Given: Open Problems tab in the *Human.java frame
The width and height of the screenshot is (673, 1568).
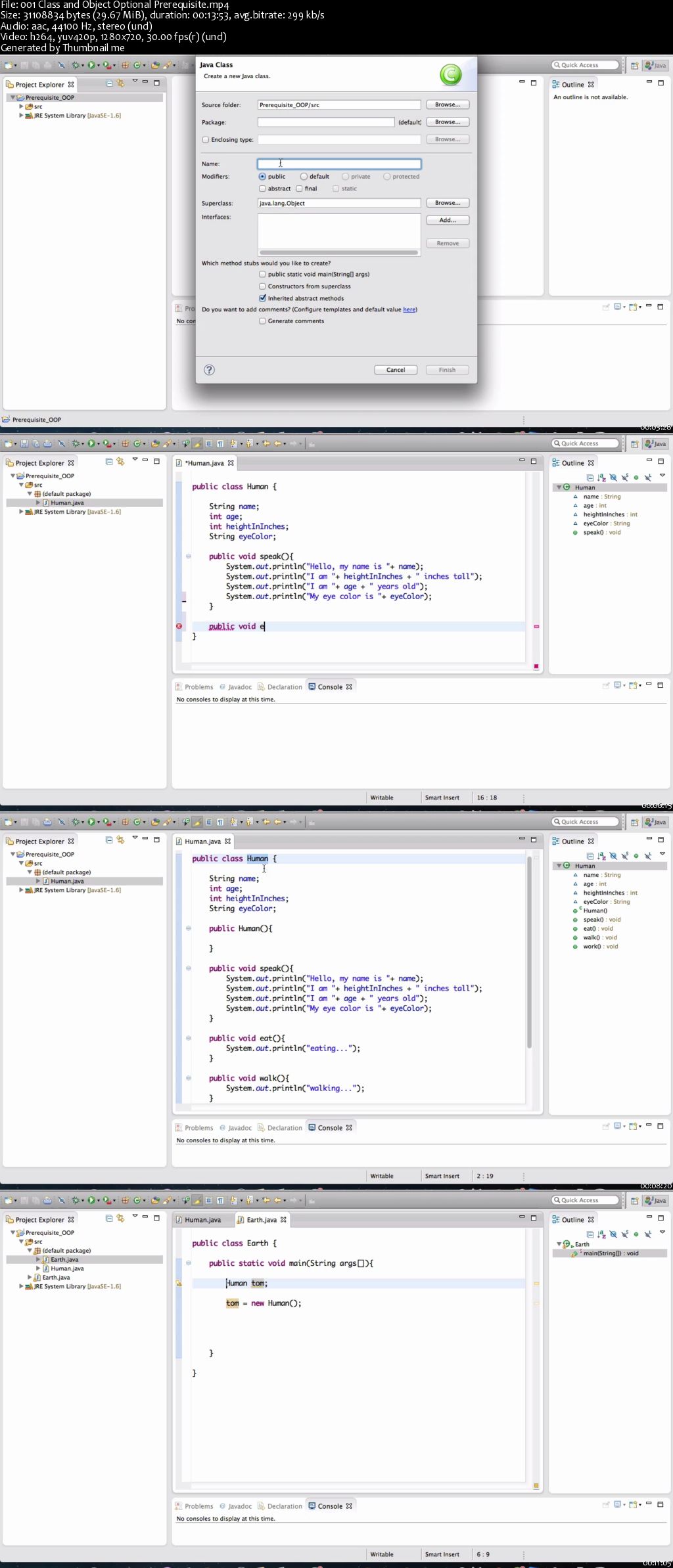Looking at the screenshot, I should 195,687.
